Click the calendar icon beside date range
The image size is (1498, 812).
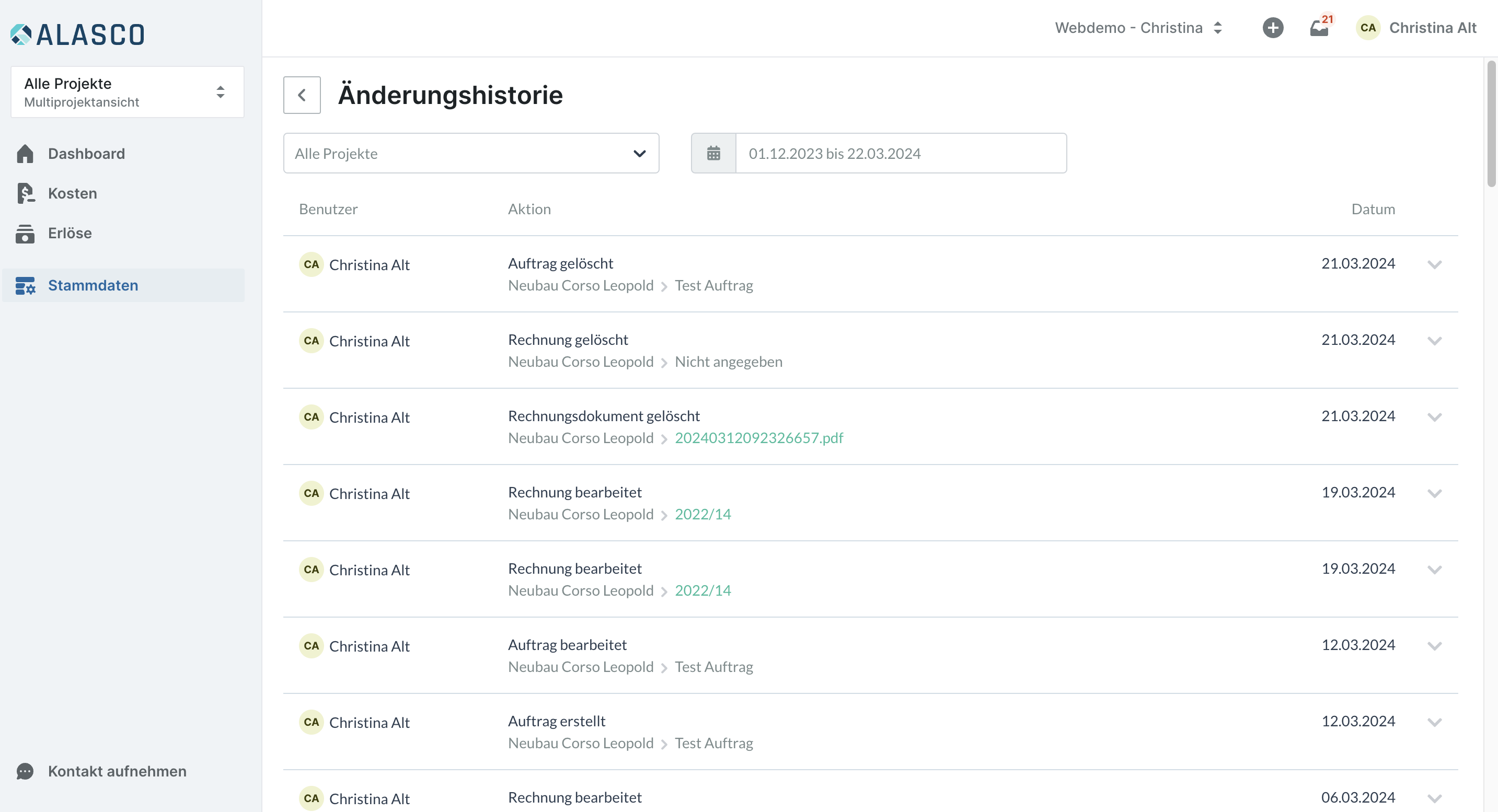click(713, 154)
